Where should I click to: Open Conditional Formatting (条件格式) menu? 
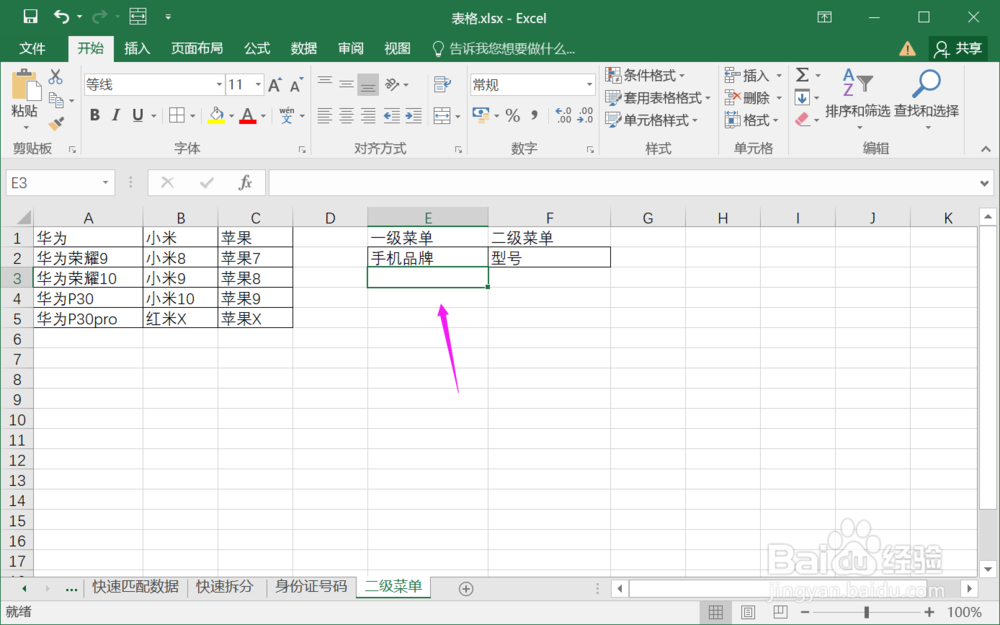tap(645, 75)
